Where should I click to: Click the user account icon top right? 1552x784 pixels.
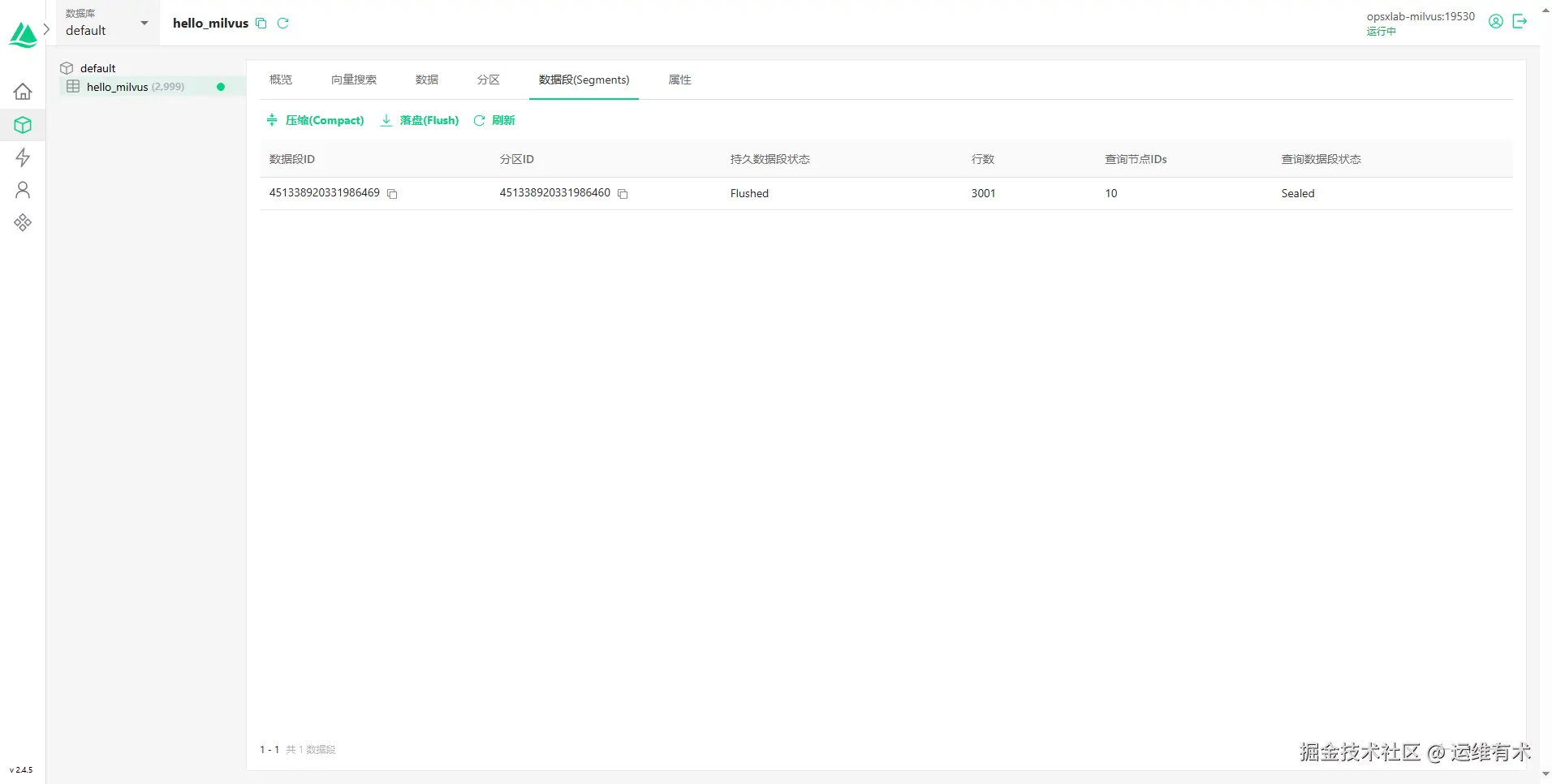coord(1496,21)
